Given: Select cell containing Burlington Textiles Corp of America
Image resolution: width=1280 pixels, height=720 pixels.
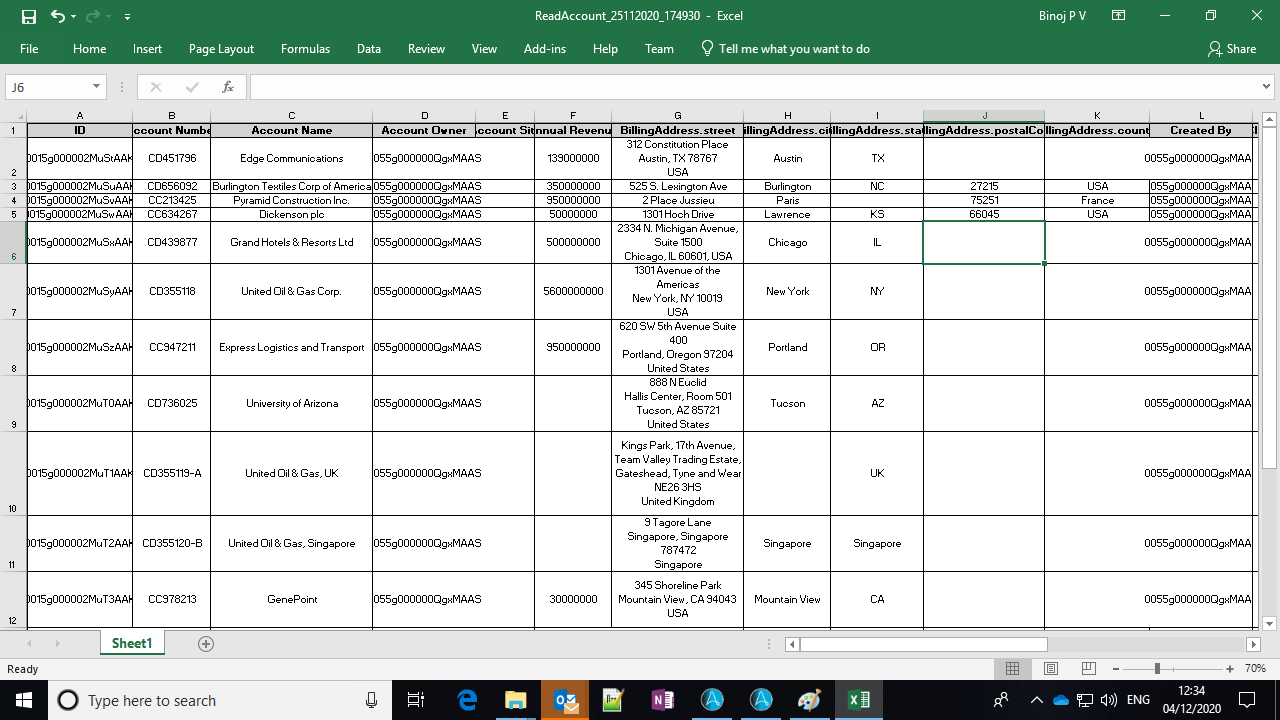Looking at the screenshot, I should 291,186.
